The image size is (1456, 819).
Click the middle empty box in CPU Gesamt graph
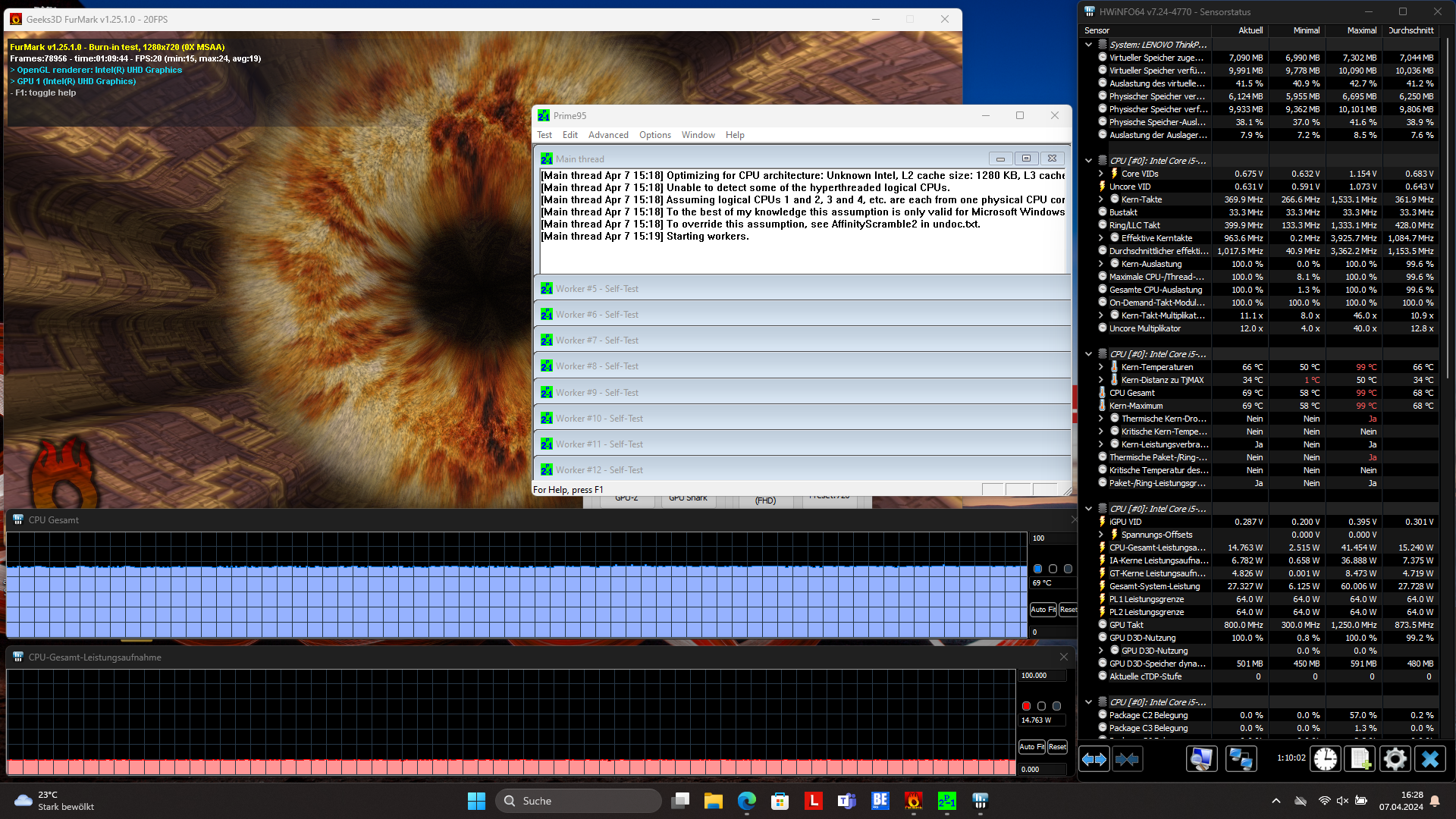coord(1053,569)
